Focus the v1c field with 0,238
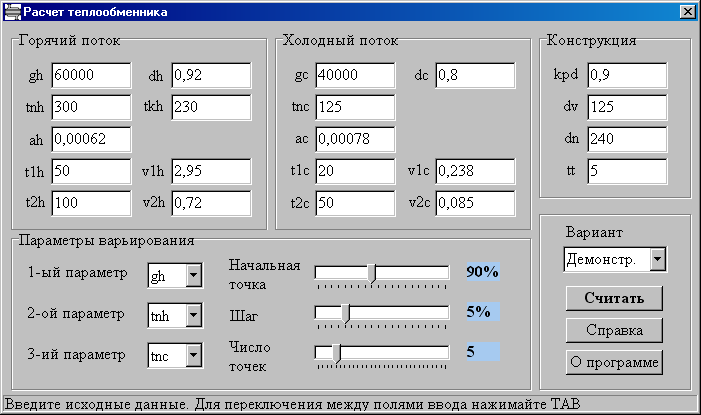Image resolution: width=701 pixels, height=415 pixels. click(x=475, y=171)
